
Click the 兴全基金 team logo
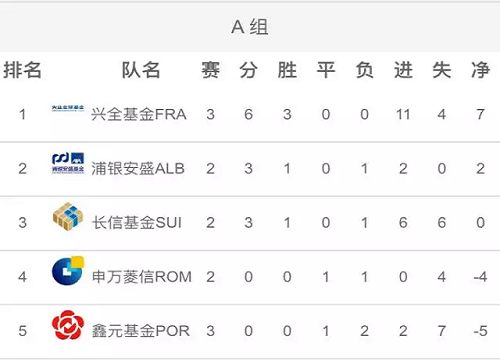point(68,108)
